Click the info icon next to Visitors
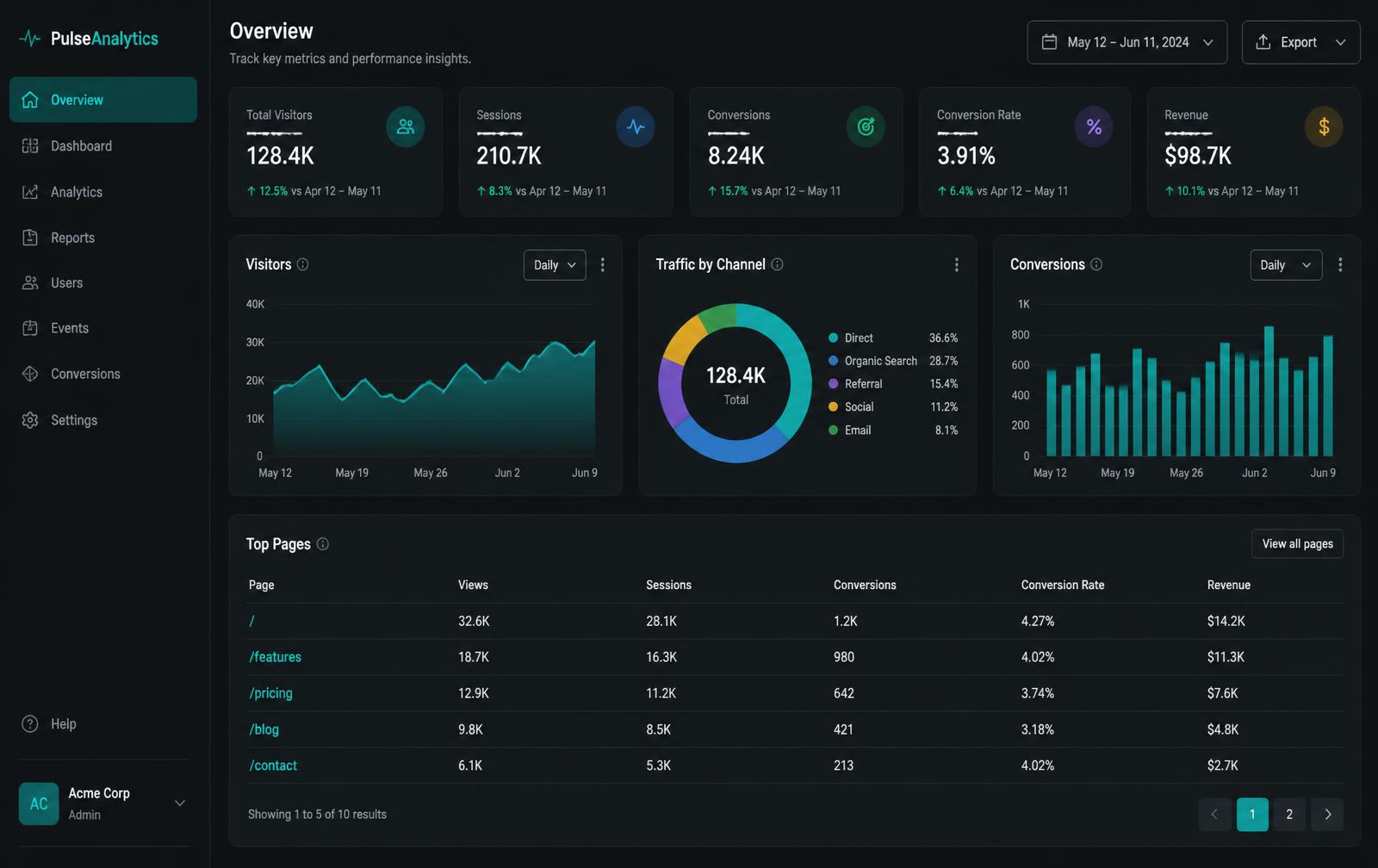The image size is (1378, 868). point(302,264)
